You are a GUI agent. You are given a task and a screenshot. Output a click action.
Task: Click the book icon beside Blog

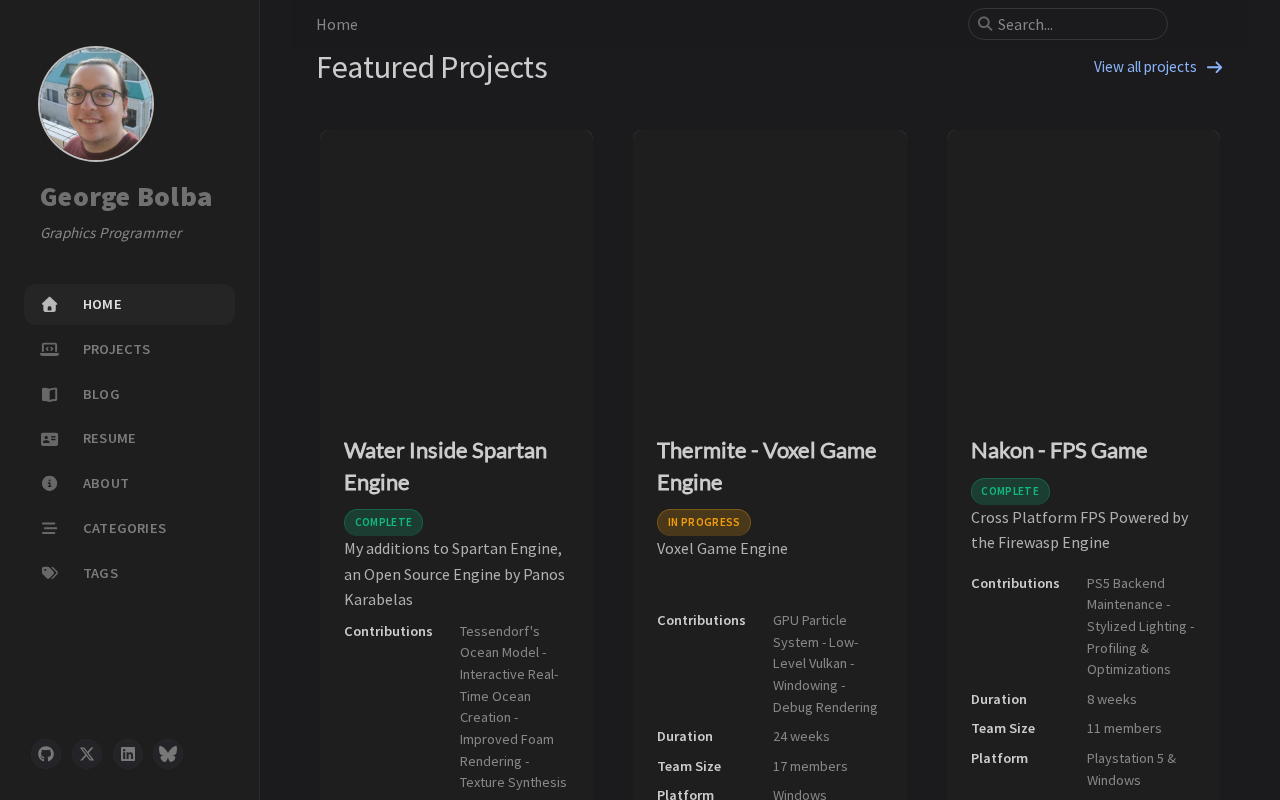pyautogui.click(x=49, y=394)
